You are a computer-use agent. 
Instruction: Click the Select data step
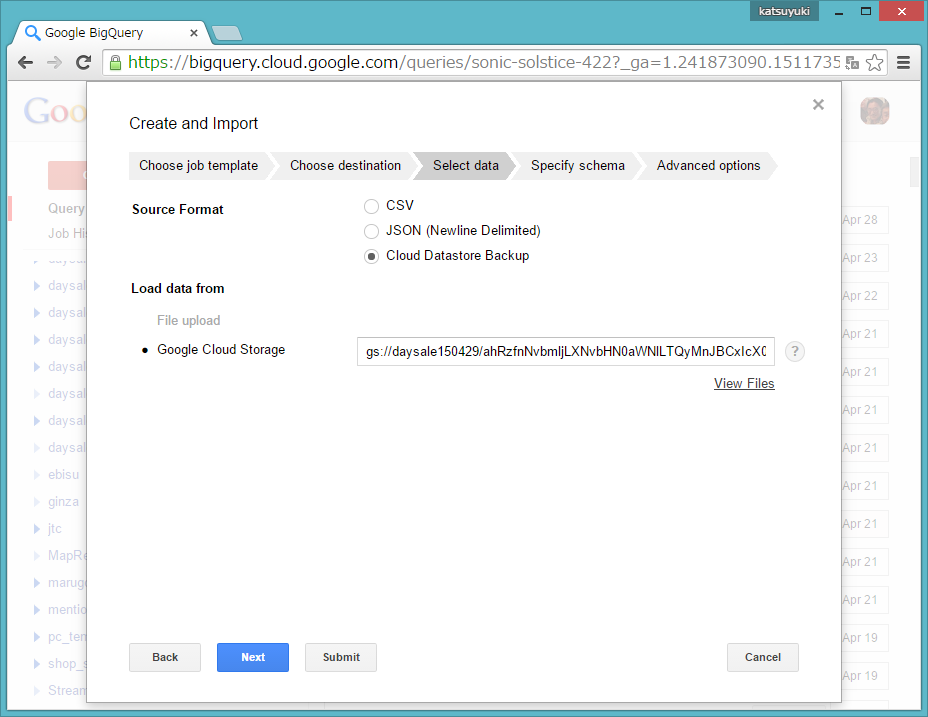466,166
